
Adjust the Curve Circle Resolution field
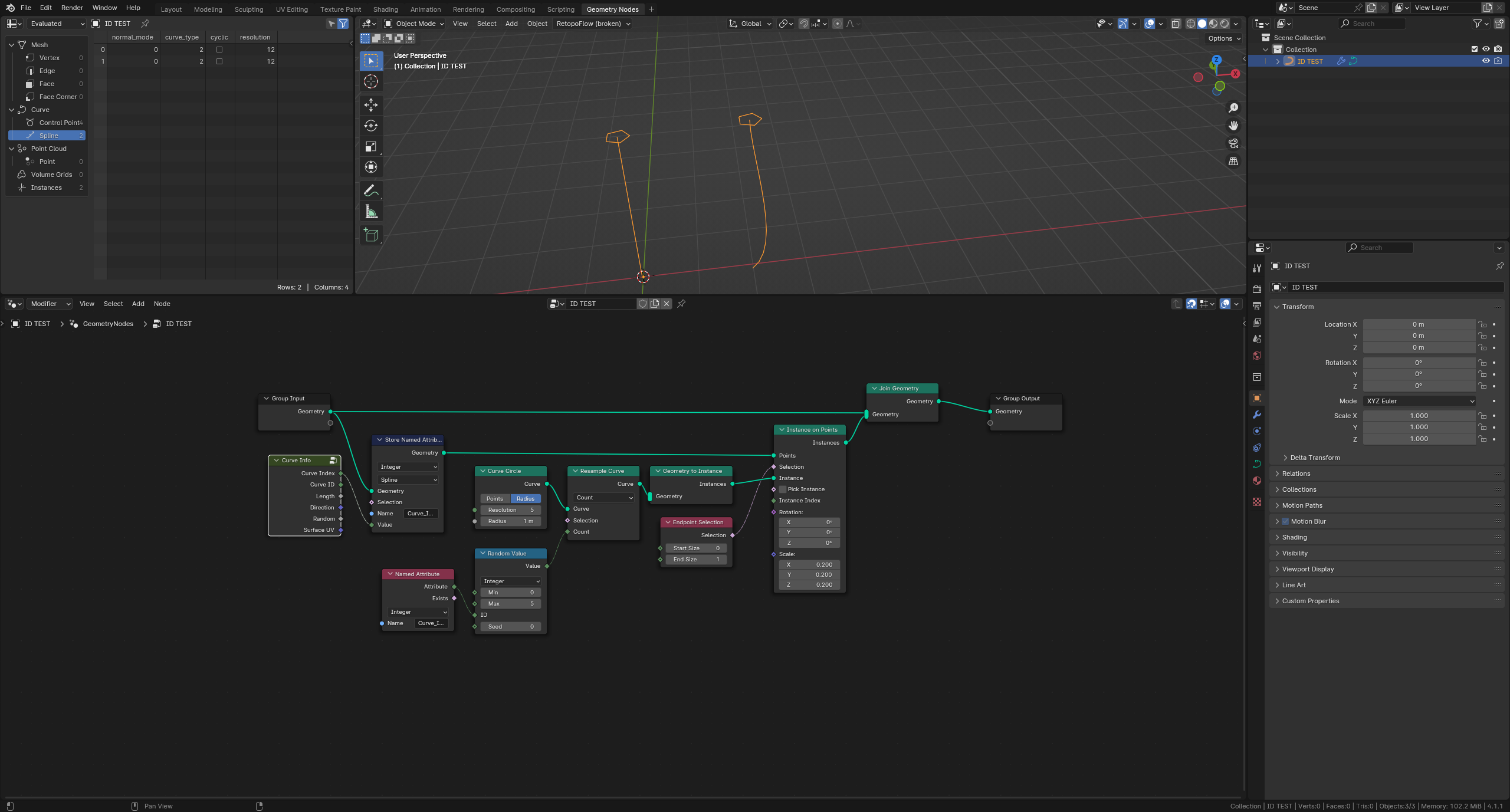coord(510,510)
